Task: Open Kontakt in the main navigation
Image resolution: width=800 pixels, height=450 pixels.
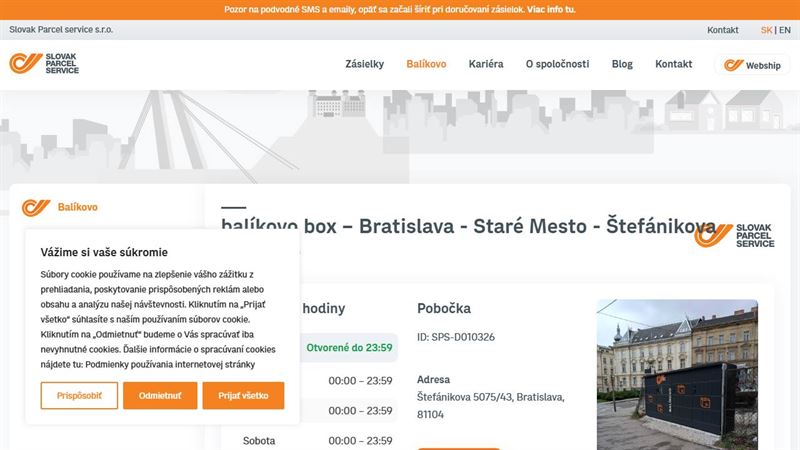Action: pos(673,64)
